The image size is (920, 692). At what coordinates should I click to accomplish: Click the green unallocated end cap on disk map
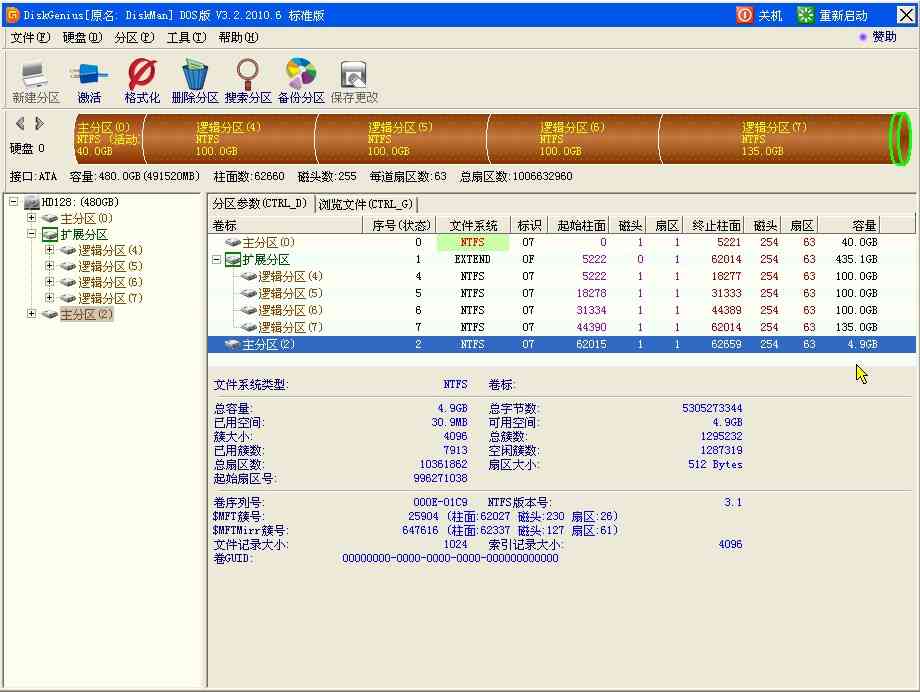(x=901, y=139)
